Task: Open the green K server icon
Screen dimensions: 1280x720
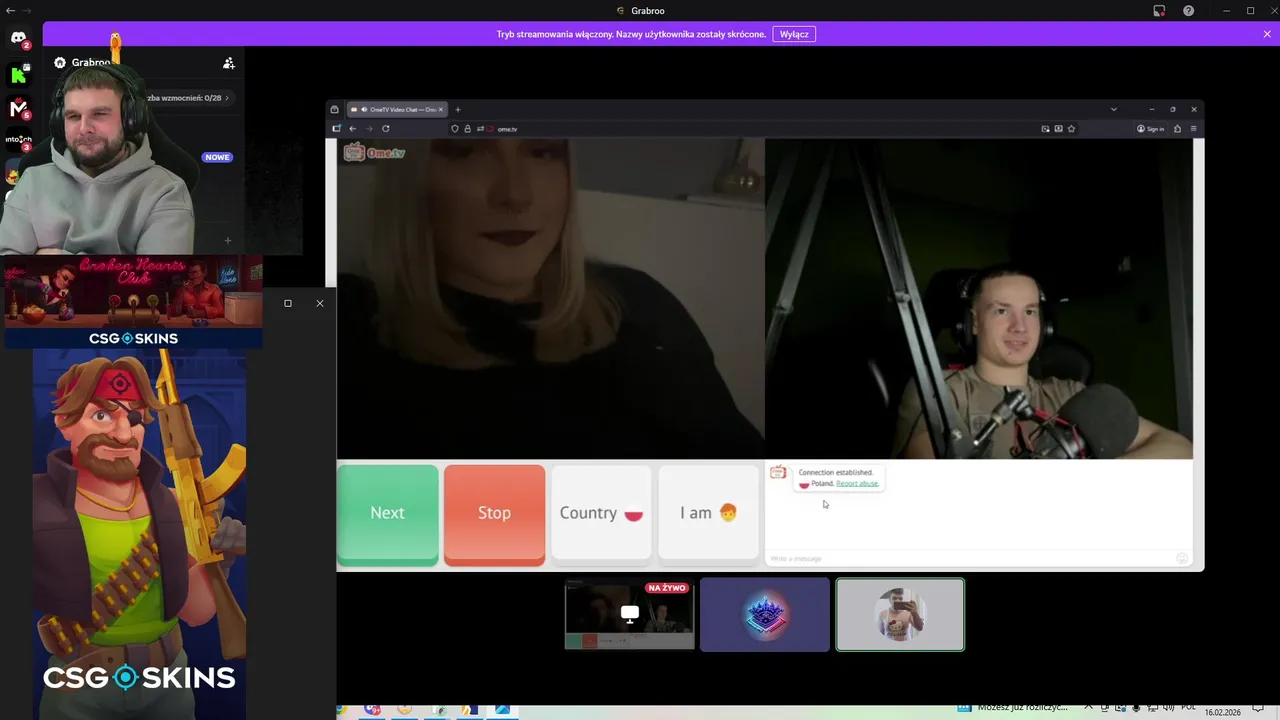Action: [x=18, y=75]
